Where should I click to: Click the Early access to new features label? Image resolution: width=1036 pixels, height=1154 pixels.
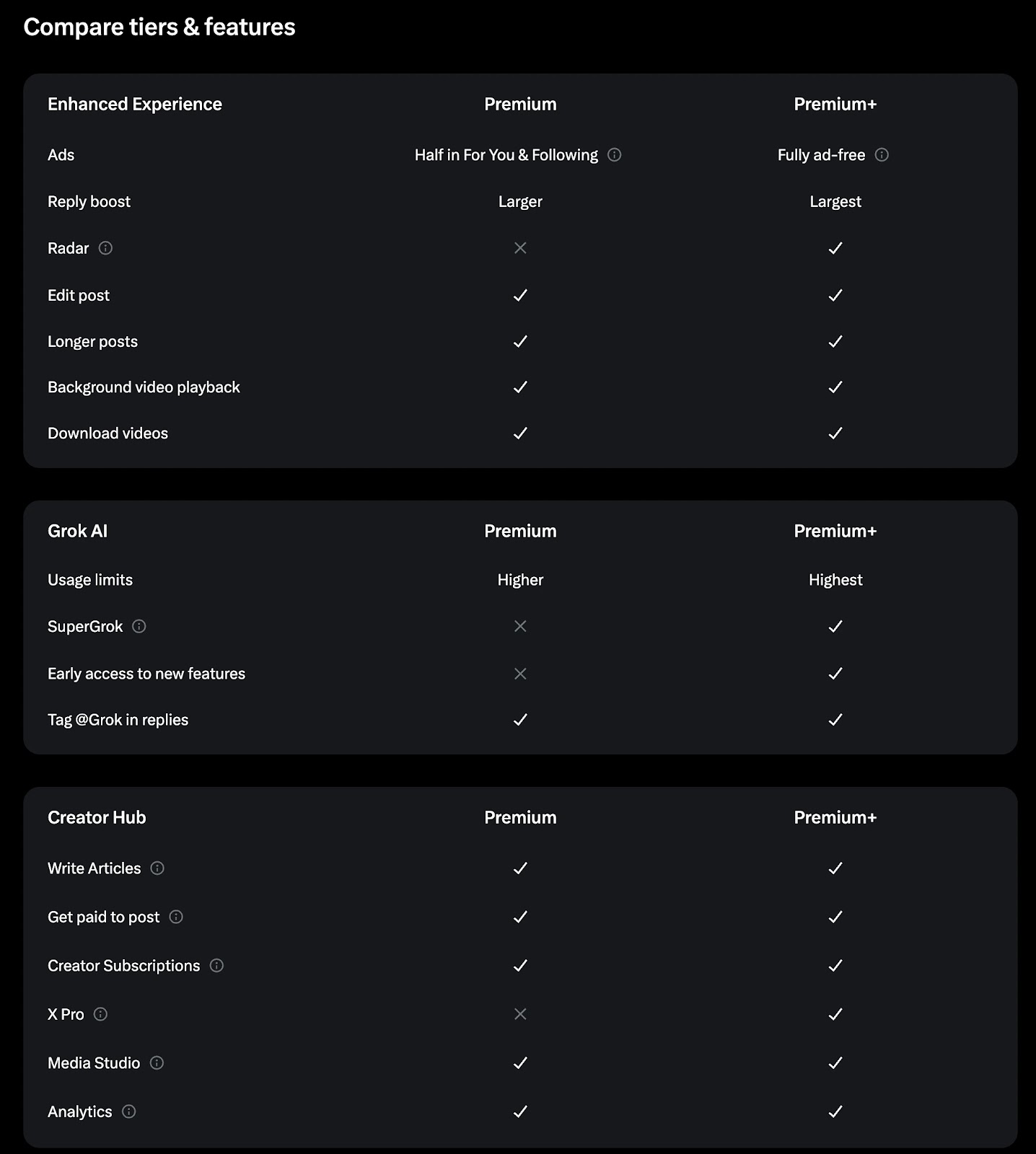click(146, 674)
